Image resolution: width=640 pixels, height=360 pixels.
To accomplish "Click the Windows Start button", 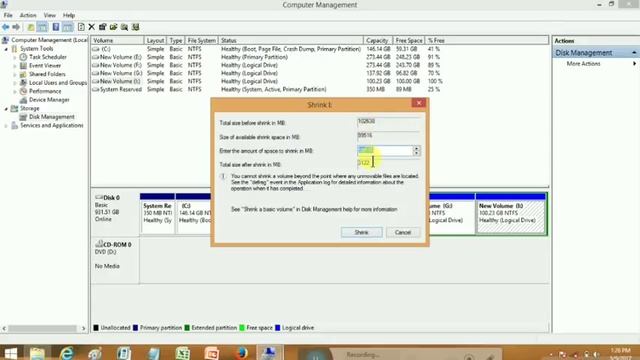I will tap(10, 353).
